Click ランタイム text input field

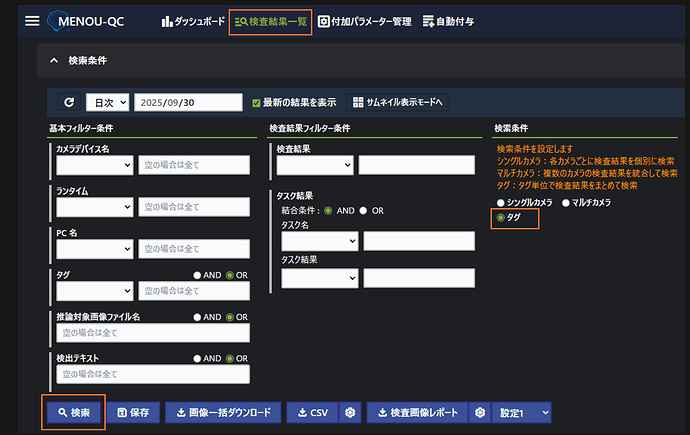(194, 207)
